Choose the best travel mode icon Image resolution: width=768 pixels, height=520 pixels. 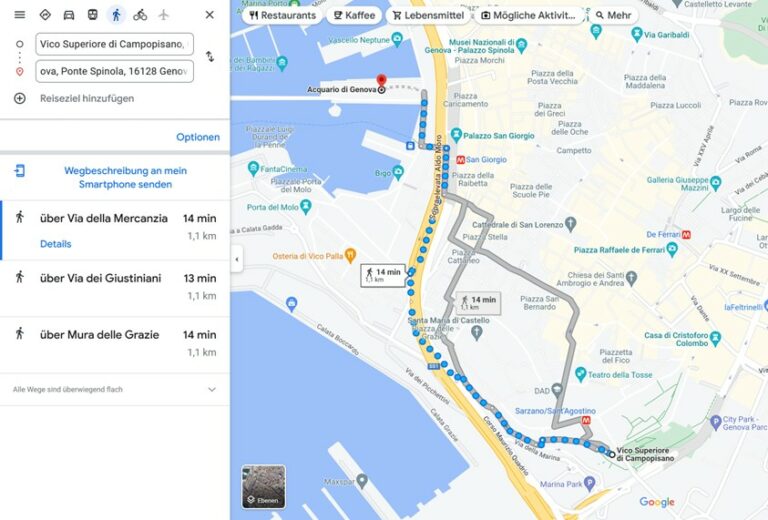click(x=45, y=15)
